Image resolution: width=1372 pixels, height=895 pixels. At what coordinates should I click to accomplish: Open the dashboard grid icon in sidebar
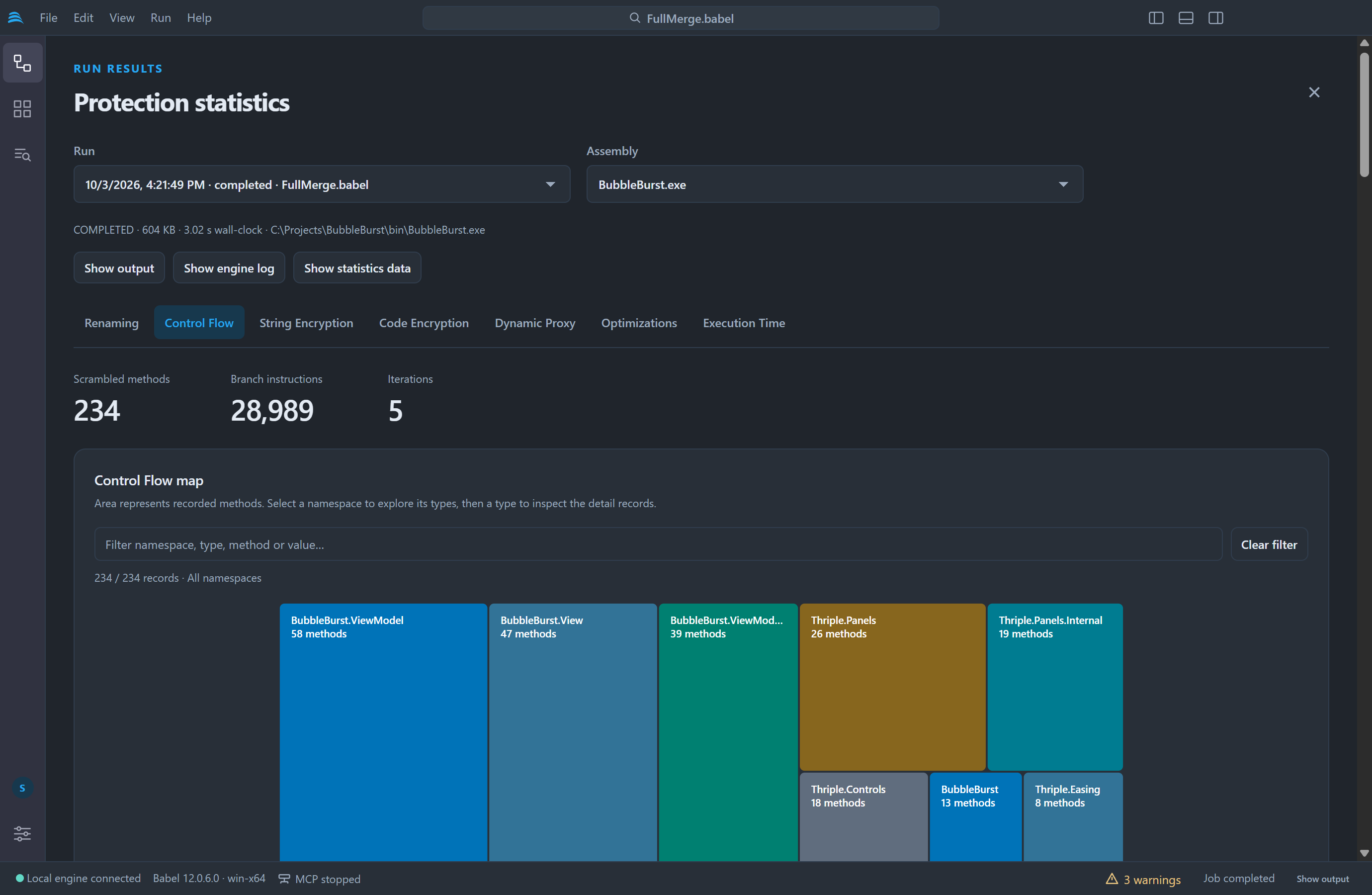[x=22, y=109]
